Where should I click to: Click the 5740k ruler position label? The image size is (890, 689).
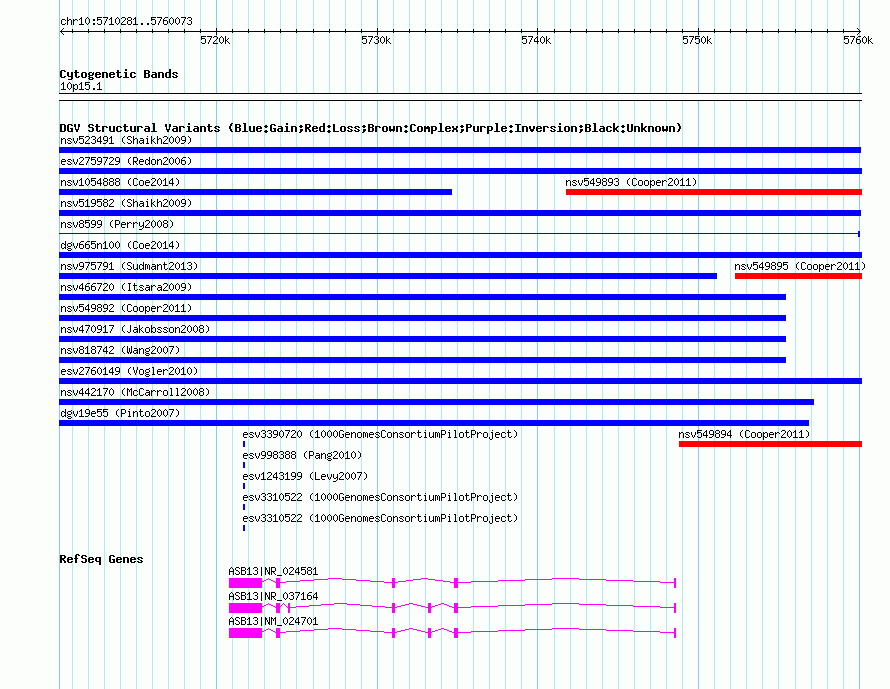pos(536,40)
